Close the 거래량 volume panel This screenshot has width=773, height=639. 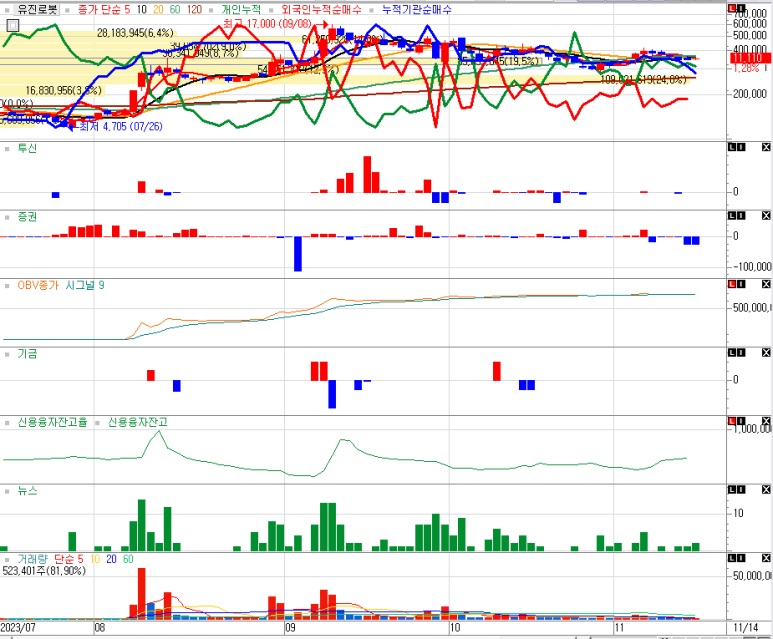[766, 558]
